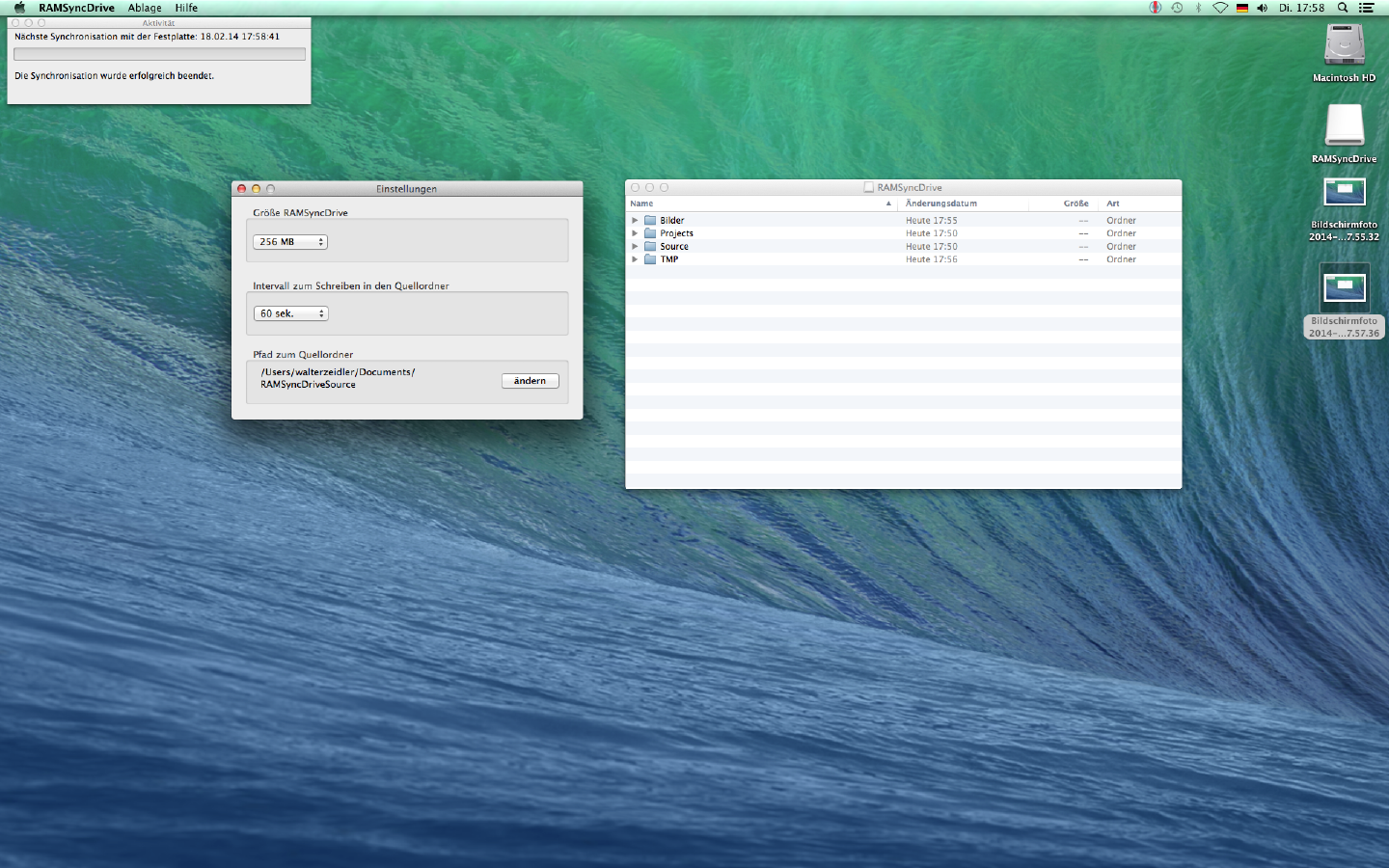The image size is (1389, 868).
Task: Open the RAMSyncDrive volume on the desktop
Action: (1344, 126)
